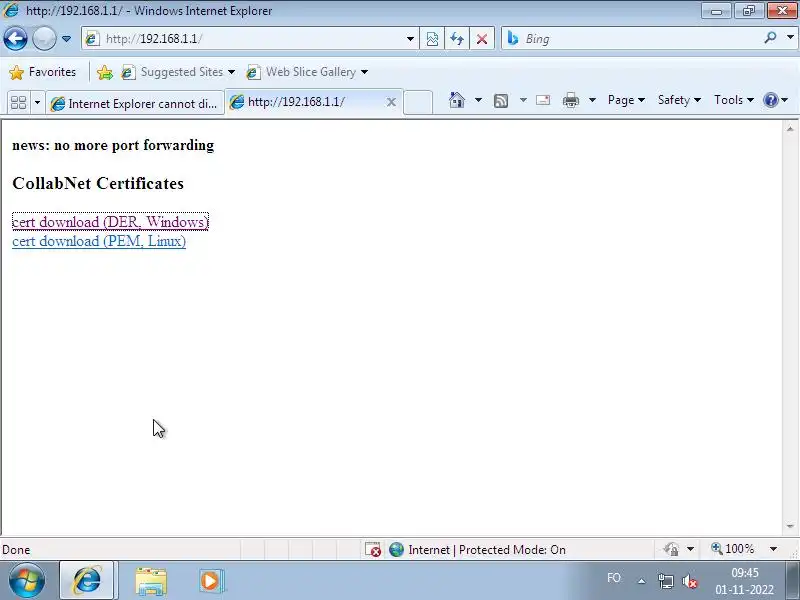
Task: Add to Favorites bar star-arrow icon
Action: coord(105,72)
